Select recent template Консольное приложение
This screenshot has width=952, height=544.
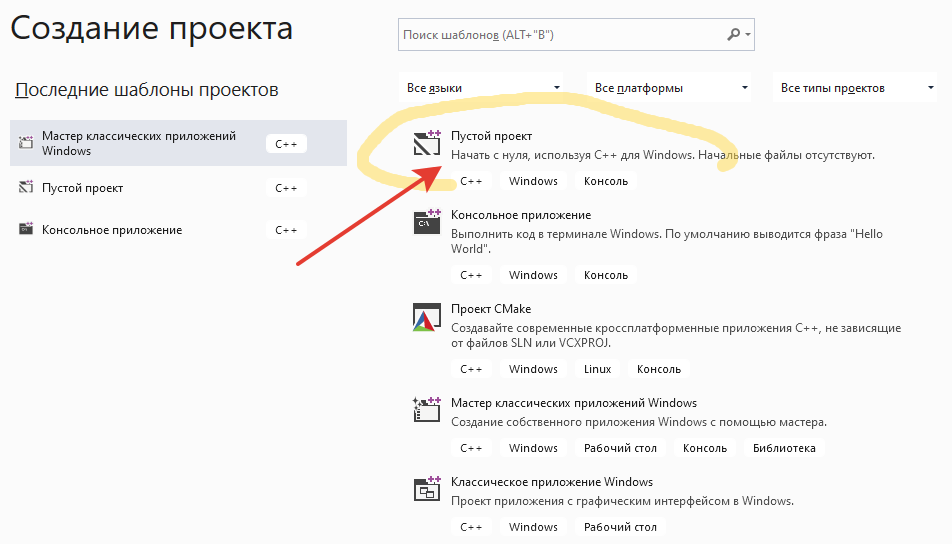pos(178,230)
